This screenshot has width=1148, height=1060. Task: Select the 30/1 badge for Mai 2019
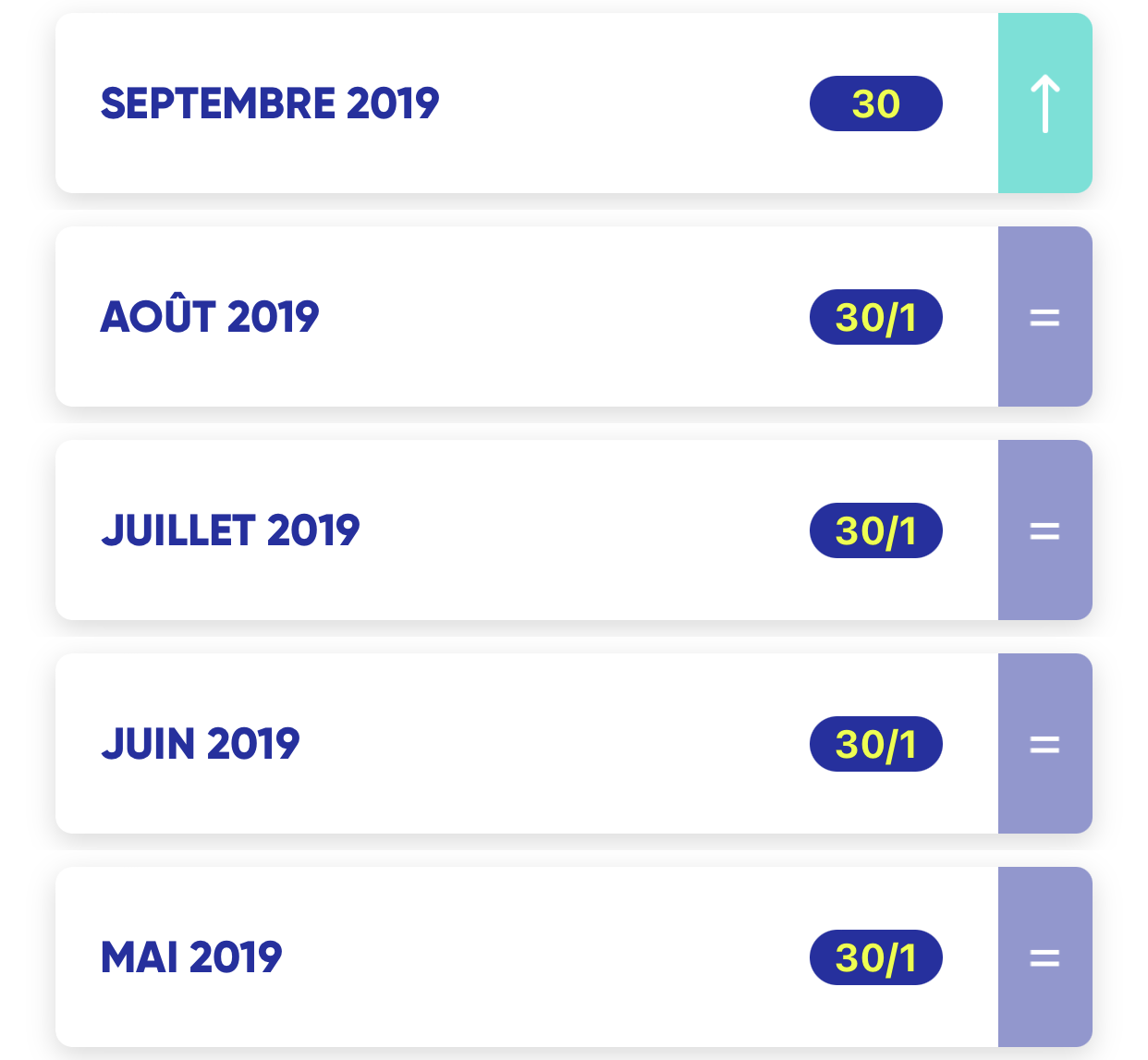876,957
